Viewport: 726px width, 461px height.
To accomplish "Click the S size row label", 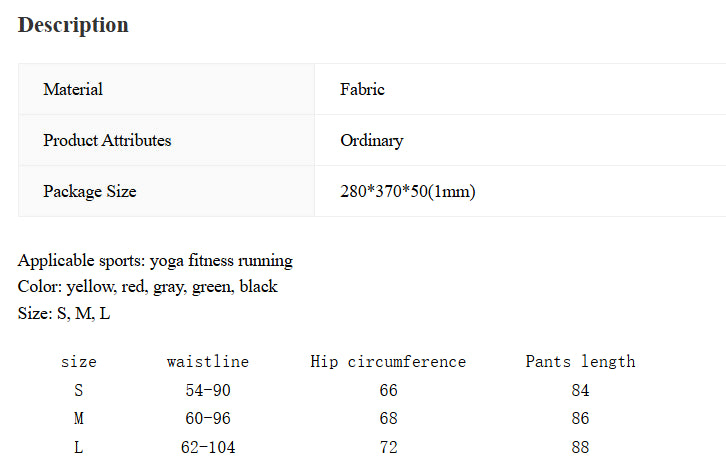I will [79, 391].
